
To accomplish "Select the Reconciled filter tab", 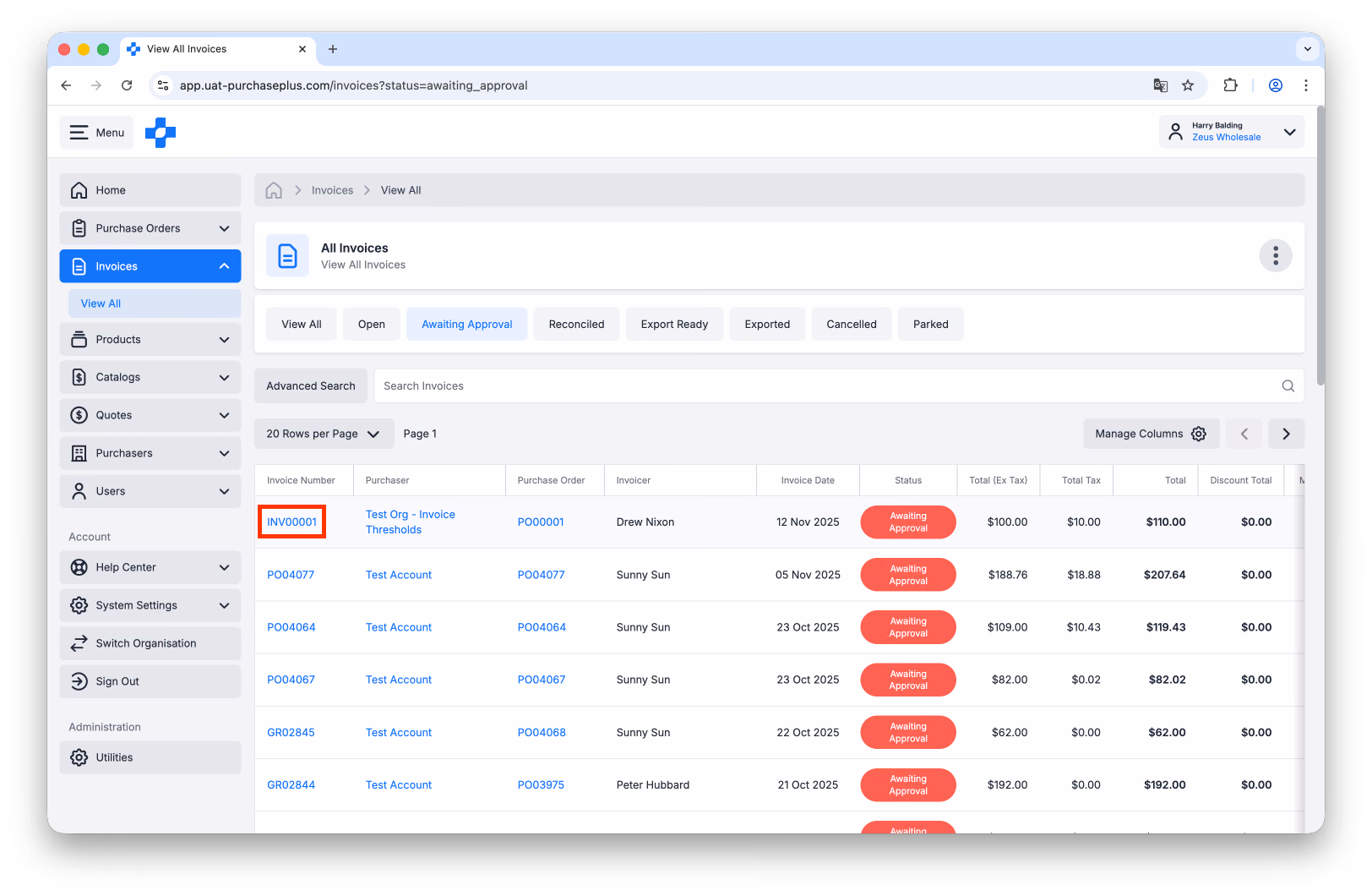I will [x=577, y=325].
